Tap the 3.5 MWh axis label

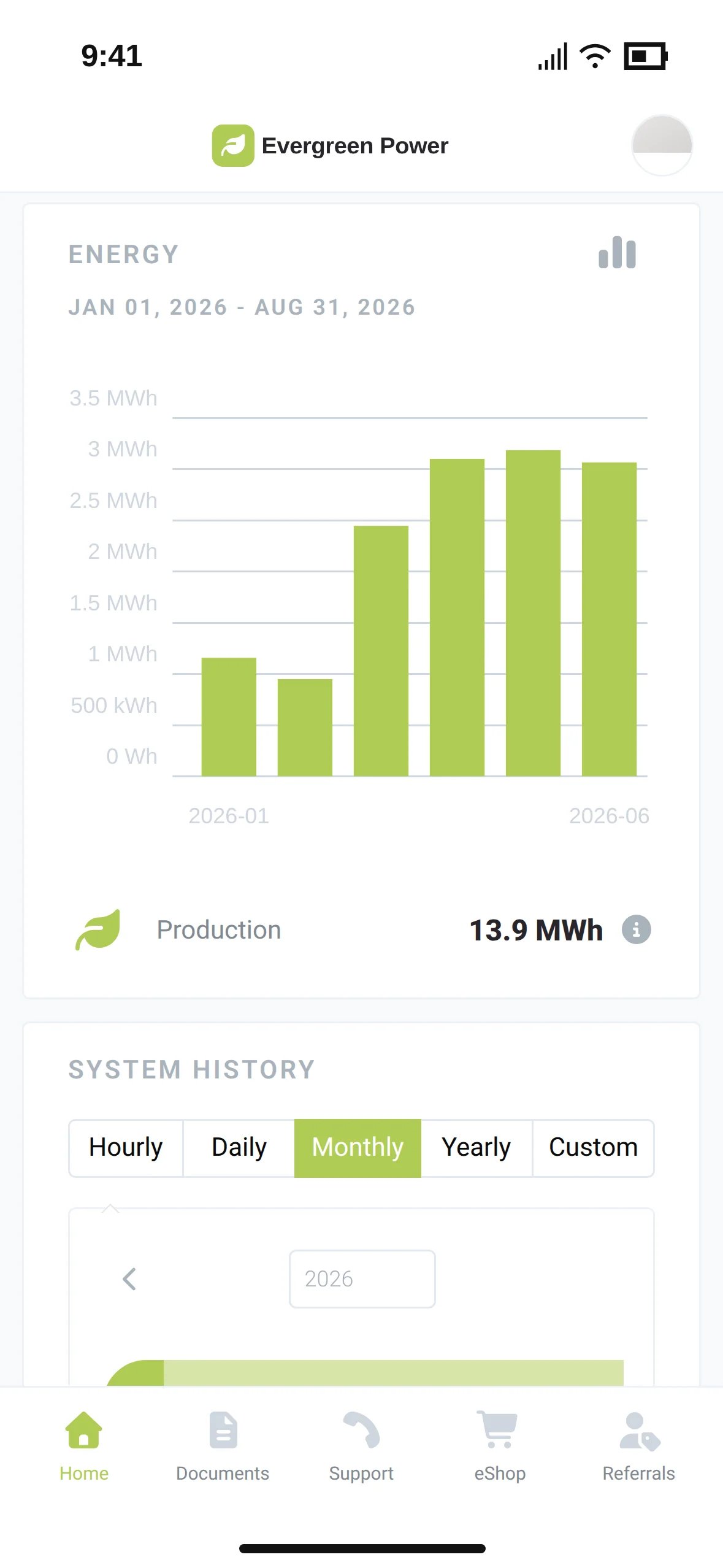click(113, 398)
